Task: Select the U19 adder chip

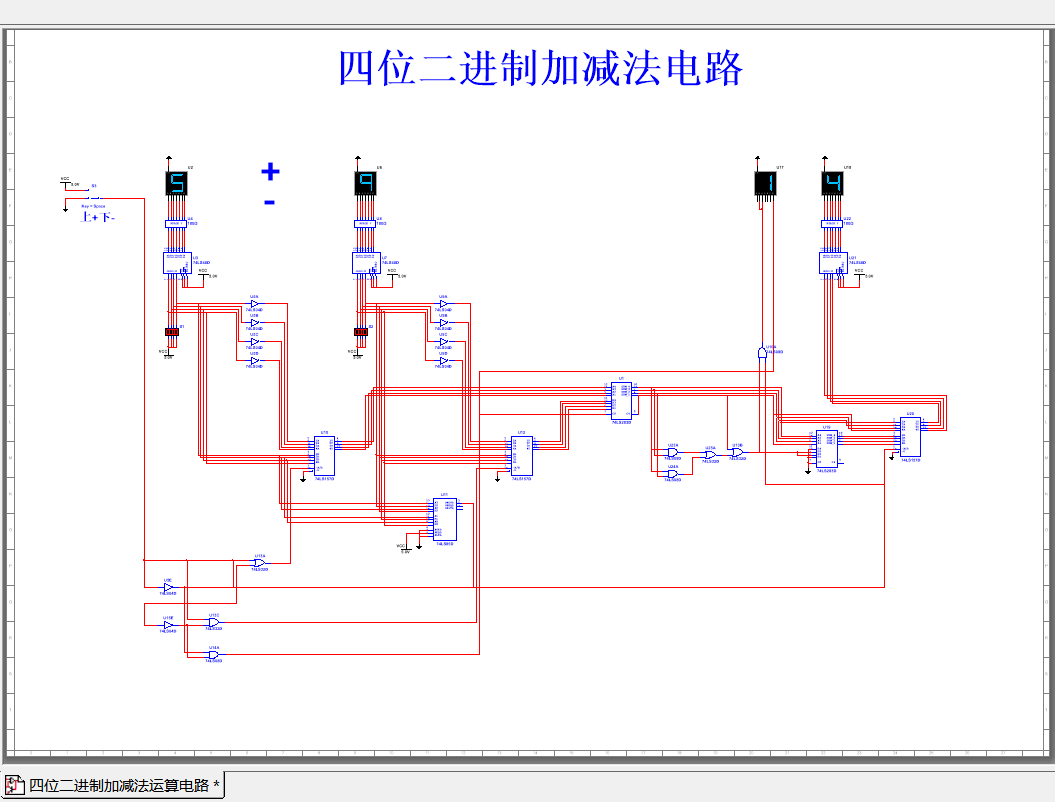Action: click(x=827, y=449)
